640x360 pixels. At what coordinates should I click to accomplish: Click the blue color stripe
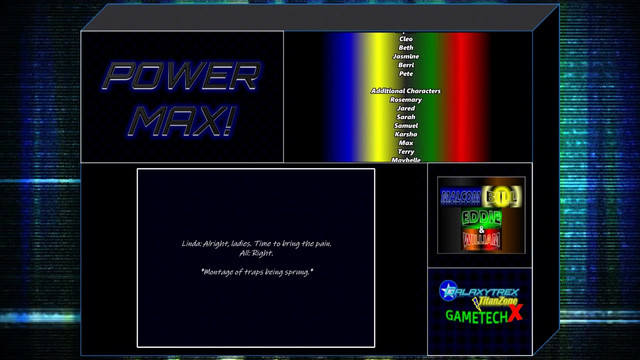click(x=342, y=97)
